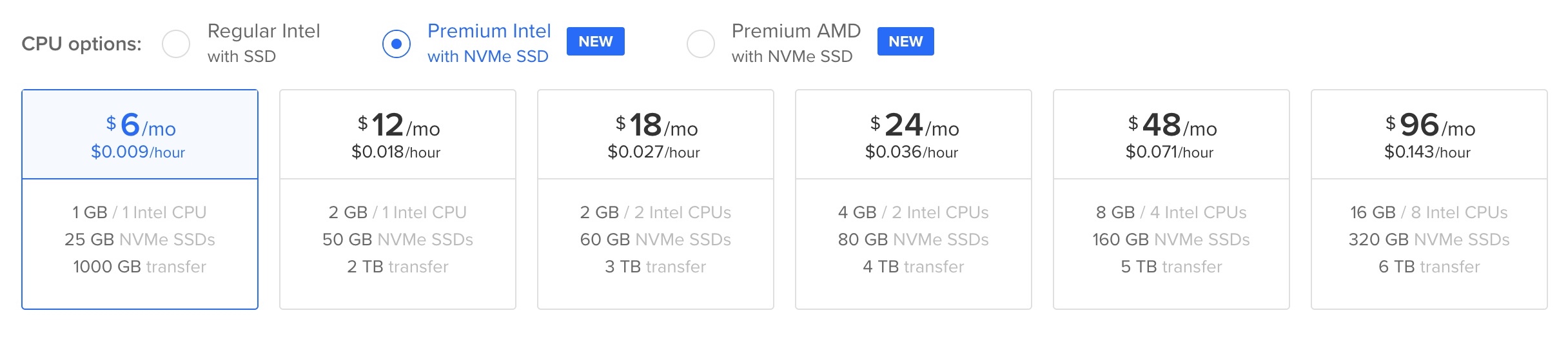Screen dimensions: 1568x346
Task: Click the 60 GB NVMe SSDs line
Action: tap(656, 239)
